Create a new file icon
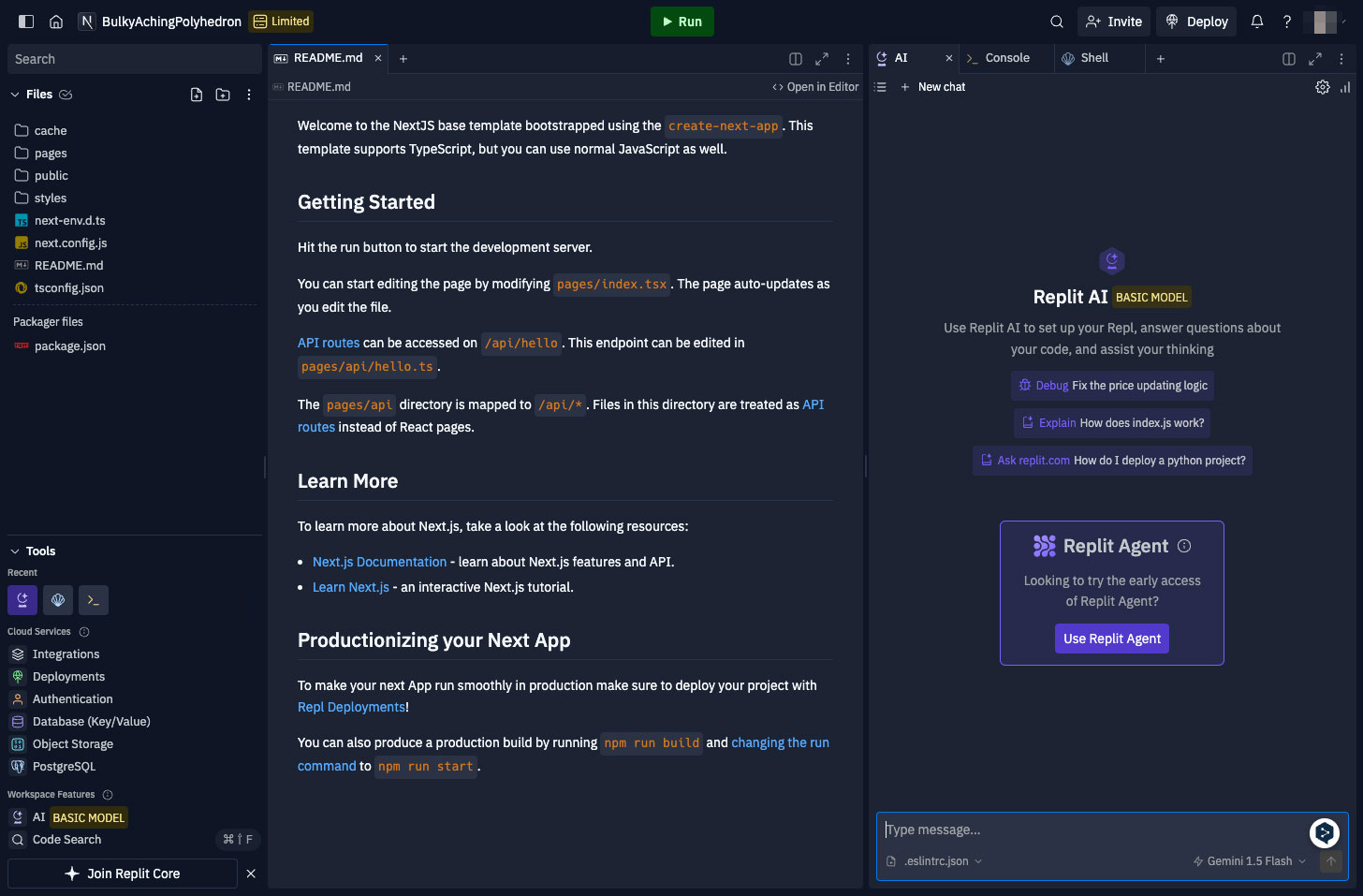 click(197, 95)
